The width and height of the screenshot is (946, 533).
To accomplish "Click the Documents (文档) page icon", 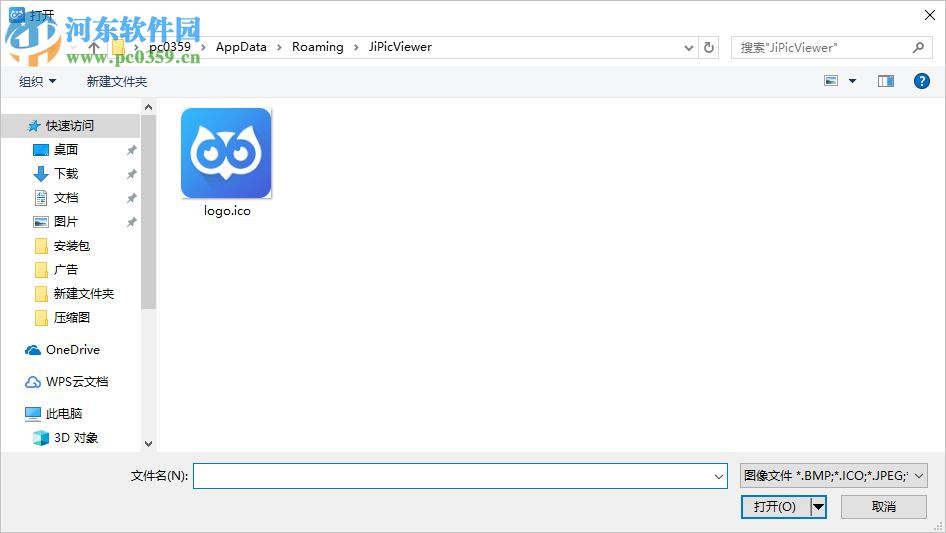I will tap(40, 198).
